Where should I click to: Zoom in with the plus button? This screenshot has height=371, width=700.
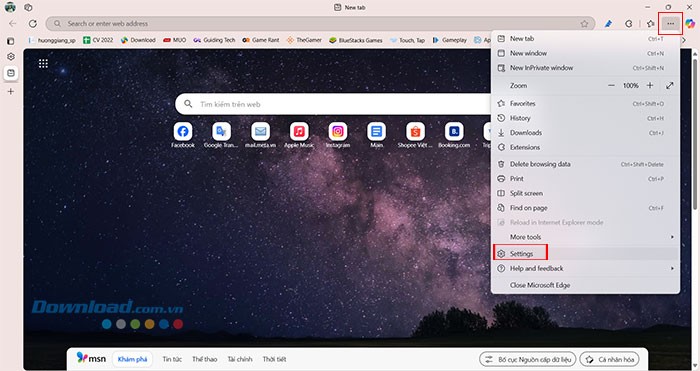650,85
